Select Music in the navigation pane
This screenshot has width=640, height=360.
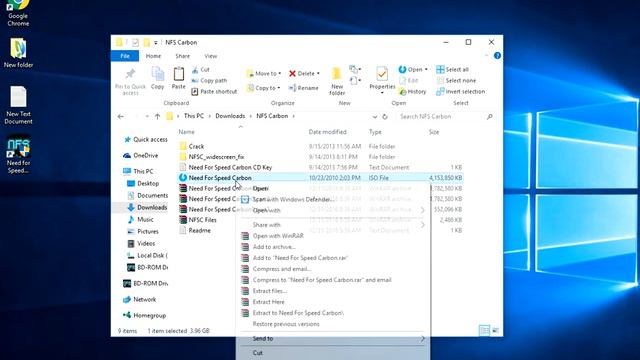click(x=140, y=220)
